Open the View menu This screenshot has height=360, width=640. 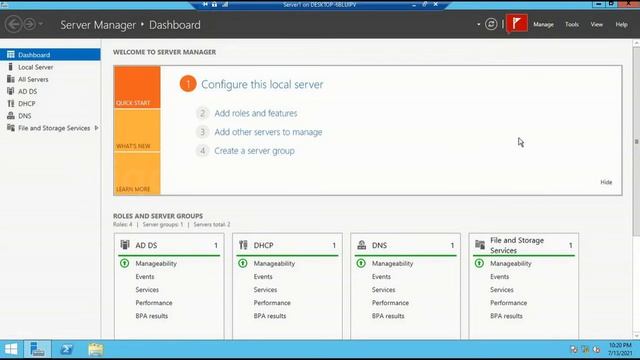[596, 24]
